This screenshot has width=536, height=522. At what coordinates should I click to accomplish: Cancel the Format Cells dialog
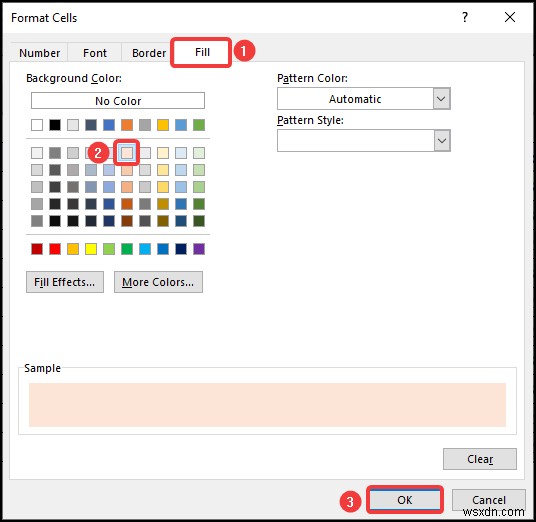(x=488, y=500)
